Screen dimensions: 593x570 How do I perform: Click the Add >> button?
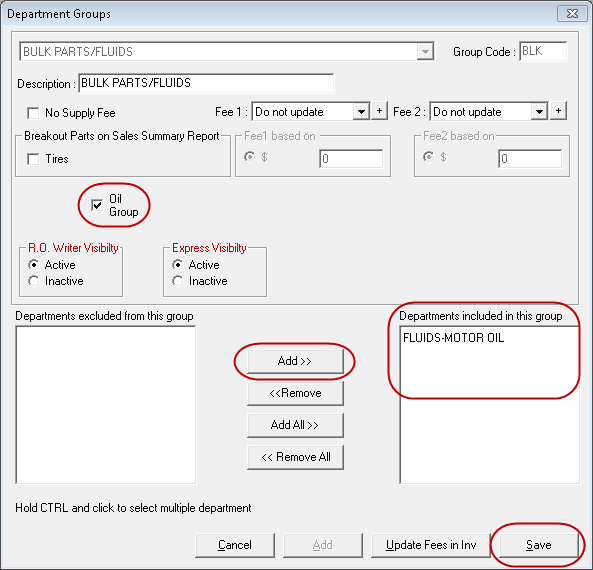(x=295, y=361)
